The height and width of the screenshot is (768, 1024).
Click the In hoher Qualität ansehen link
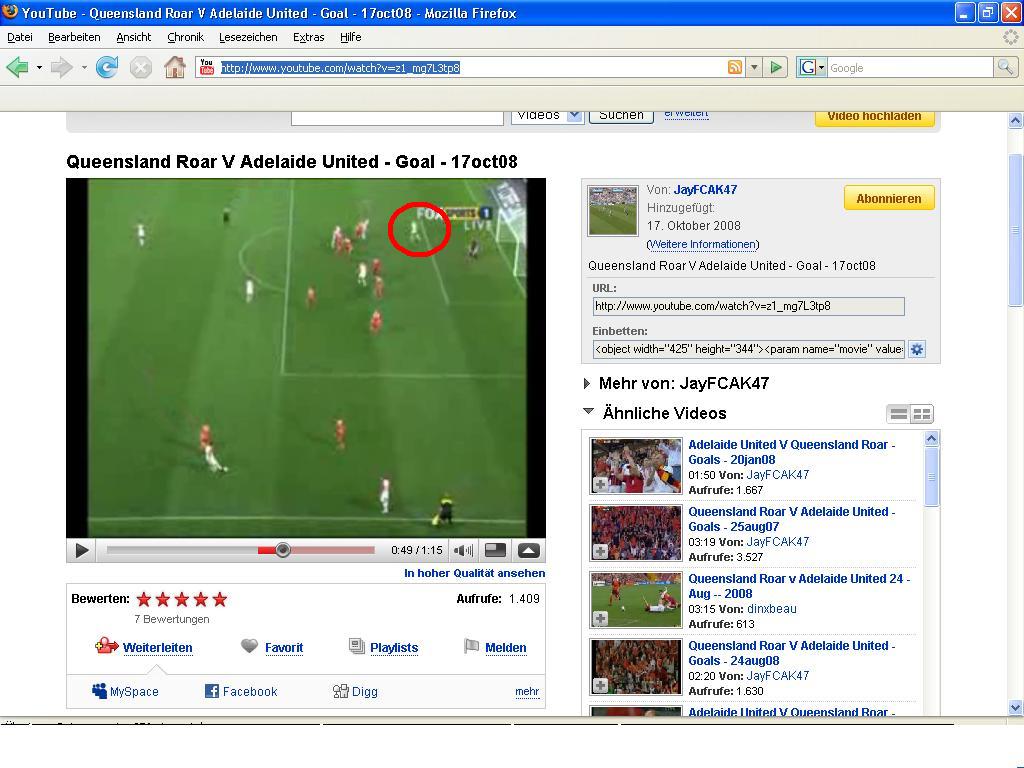474,573
